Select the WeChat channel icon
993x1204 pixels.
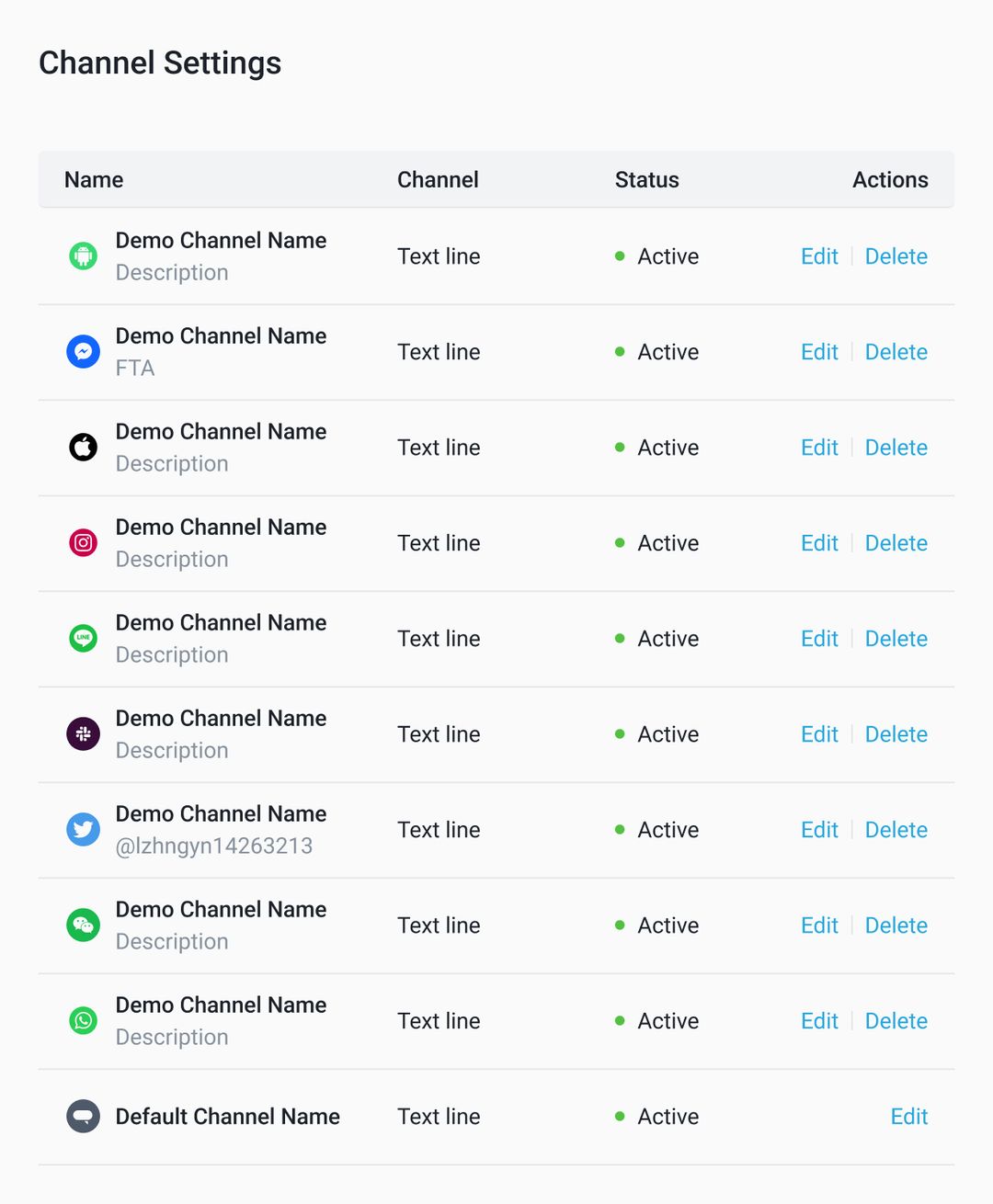(83, 925)
